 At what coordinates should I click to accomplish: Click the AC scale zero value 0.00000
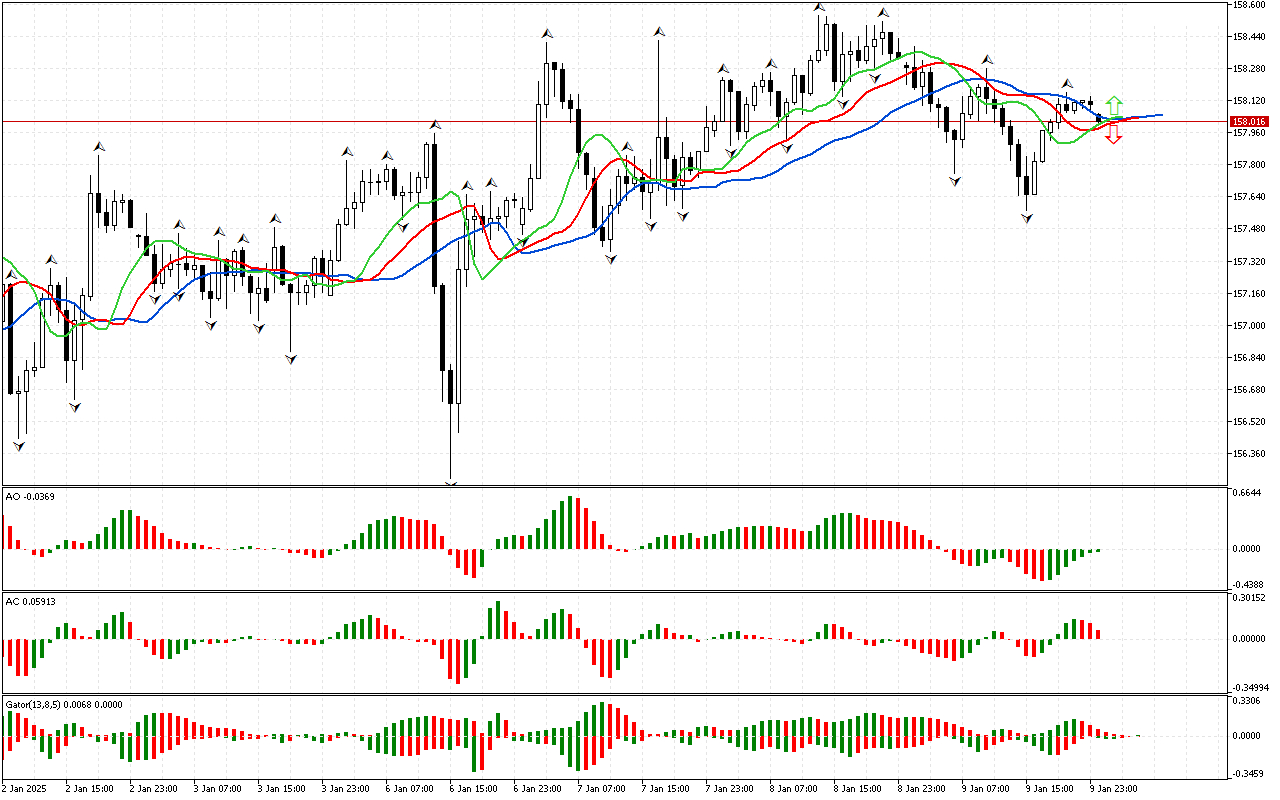tap(1251, 639)
